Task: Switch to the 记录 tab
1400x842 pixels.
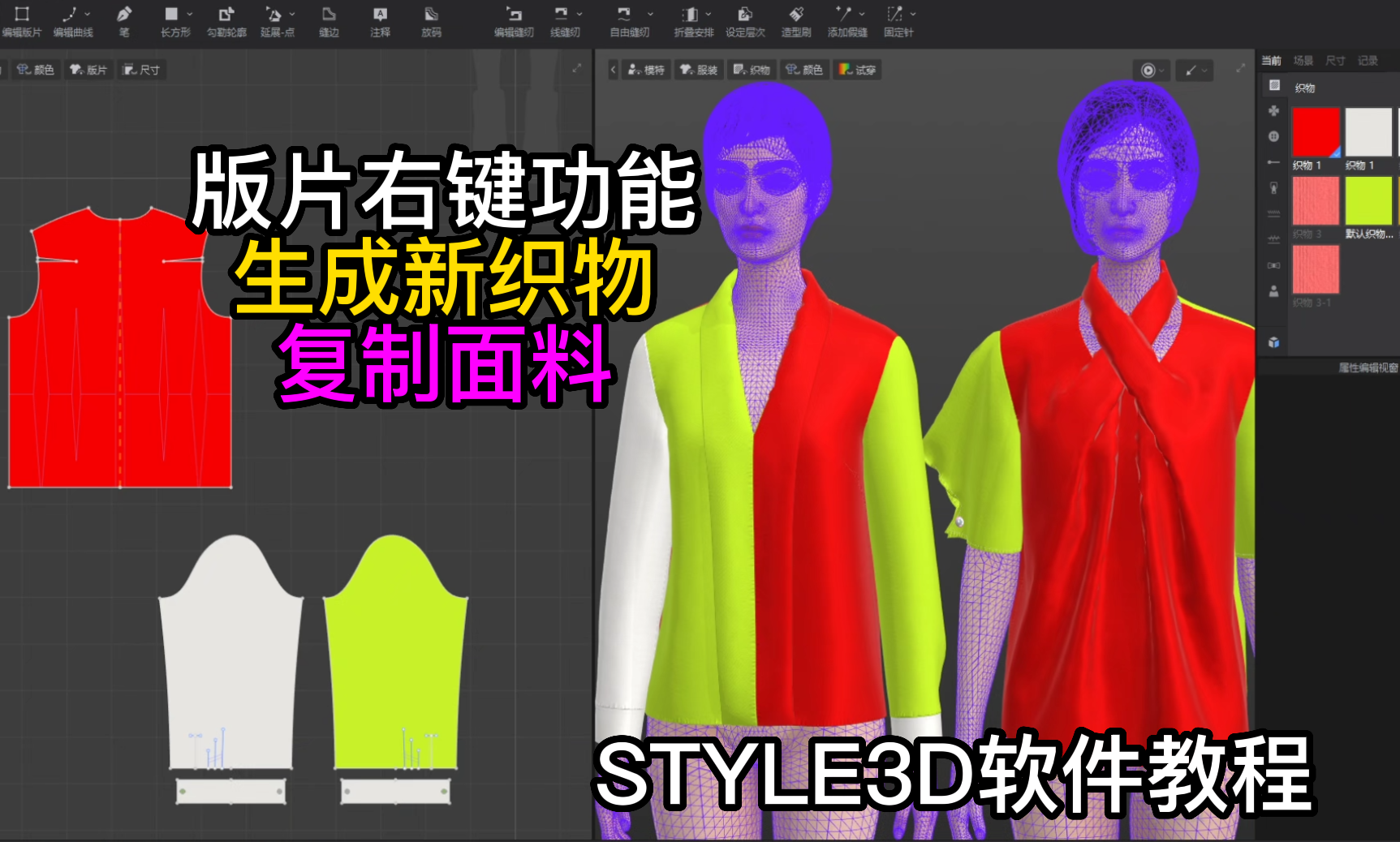Action: [x=1368, y=61]
